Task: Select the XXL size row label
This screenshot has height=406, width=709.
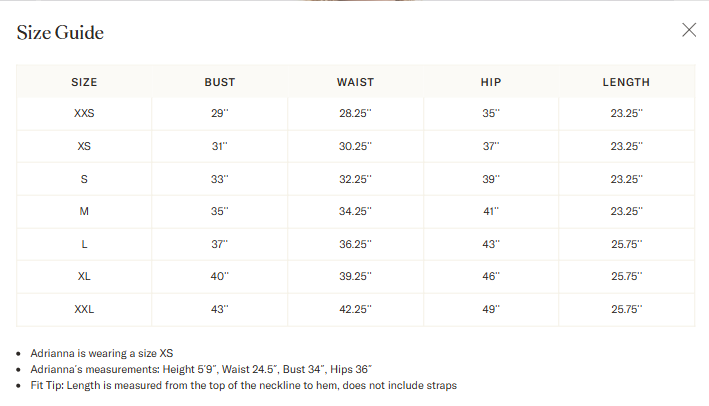Action: click(84, 309)
